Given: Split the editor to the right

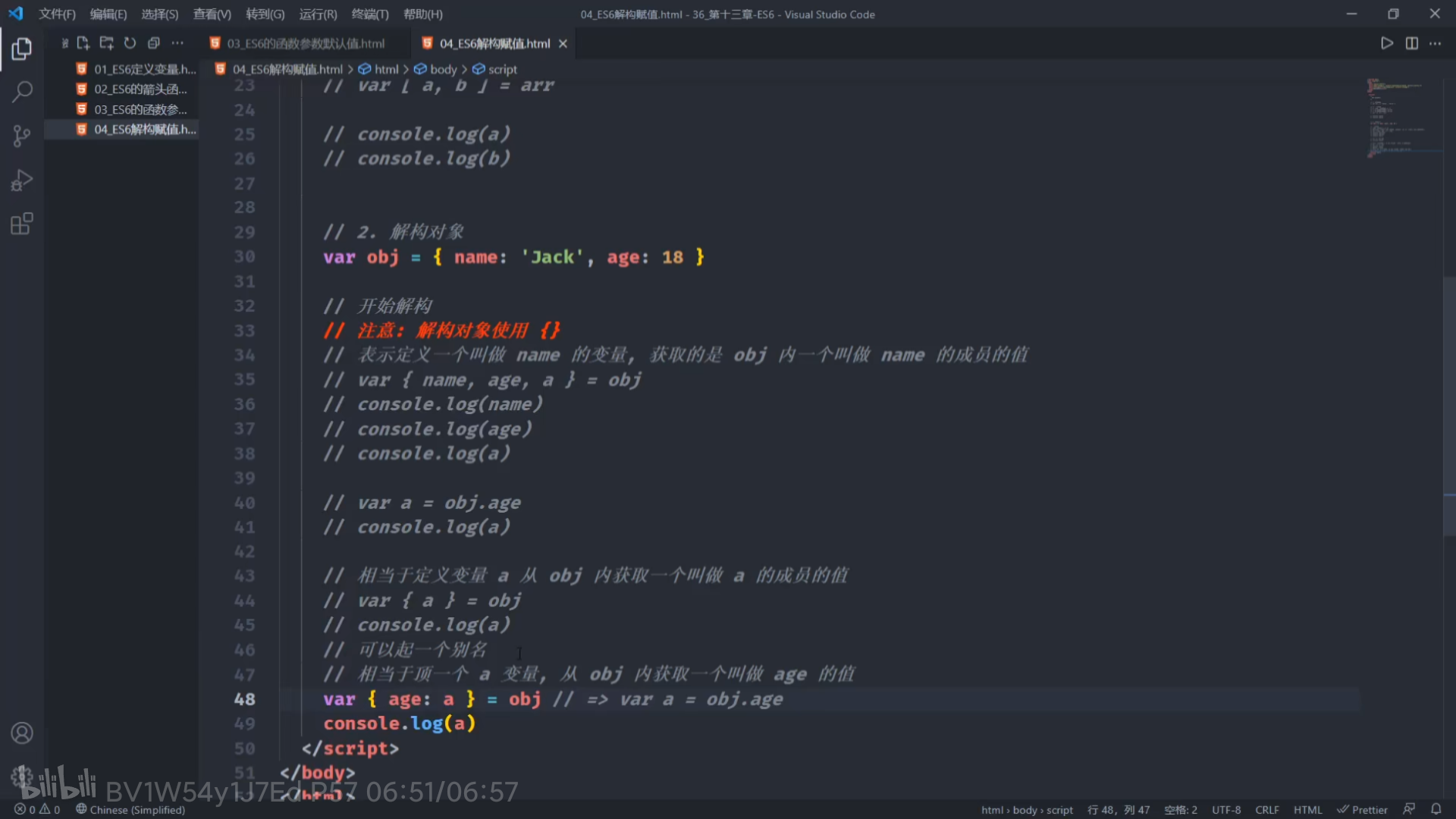Looking at the screenshot, I should pos(1411,43).
